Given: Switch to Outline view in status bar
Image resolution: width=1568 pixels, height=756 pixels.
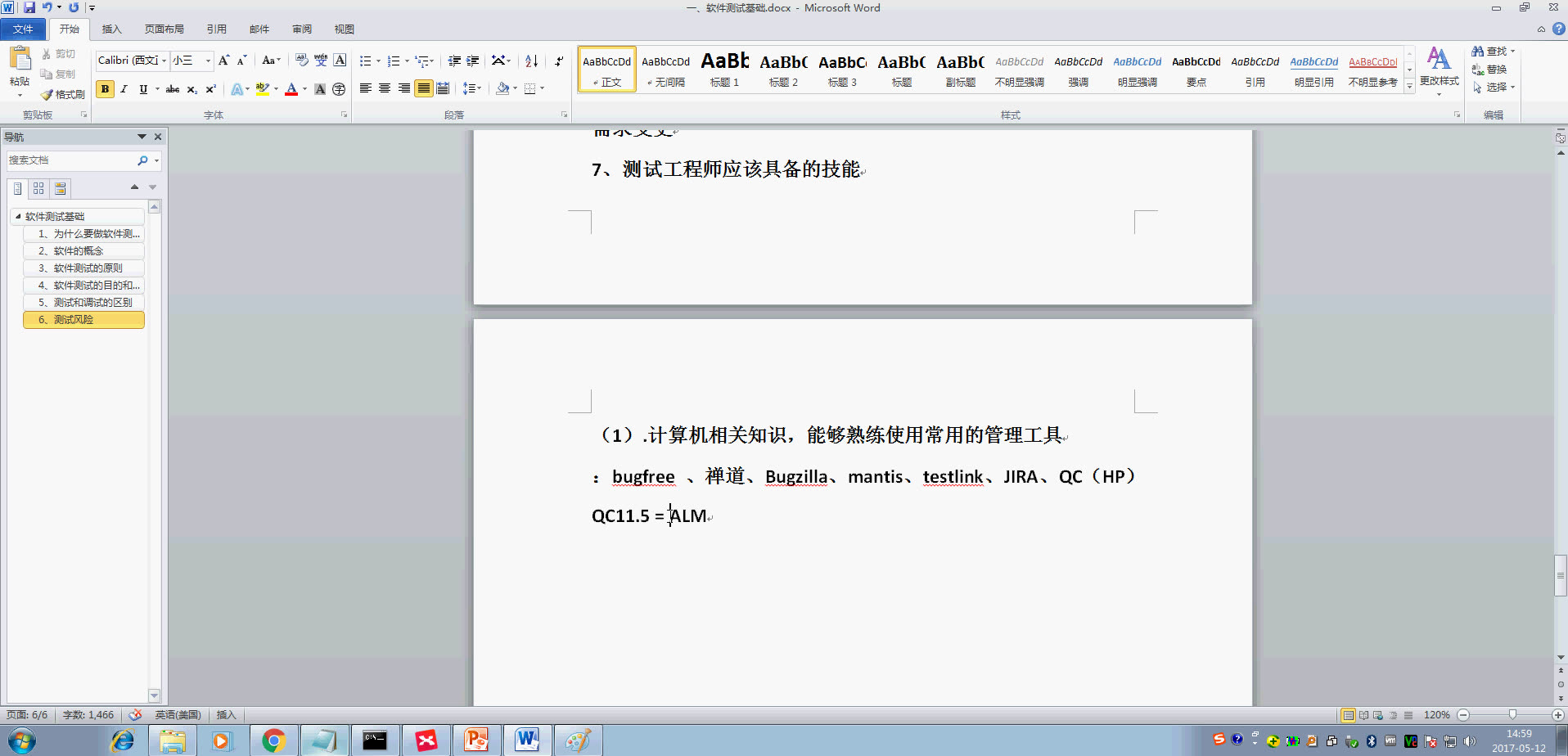Looking at the screenshot, I should pyautogui.click(x=1393, y=715).
